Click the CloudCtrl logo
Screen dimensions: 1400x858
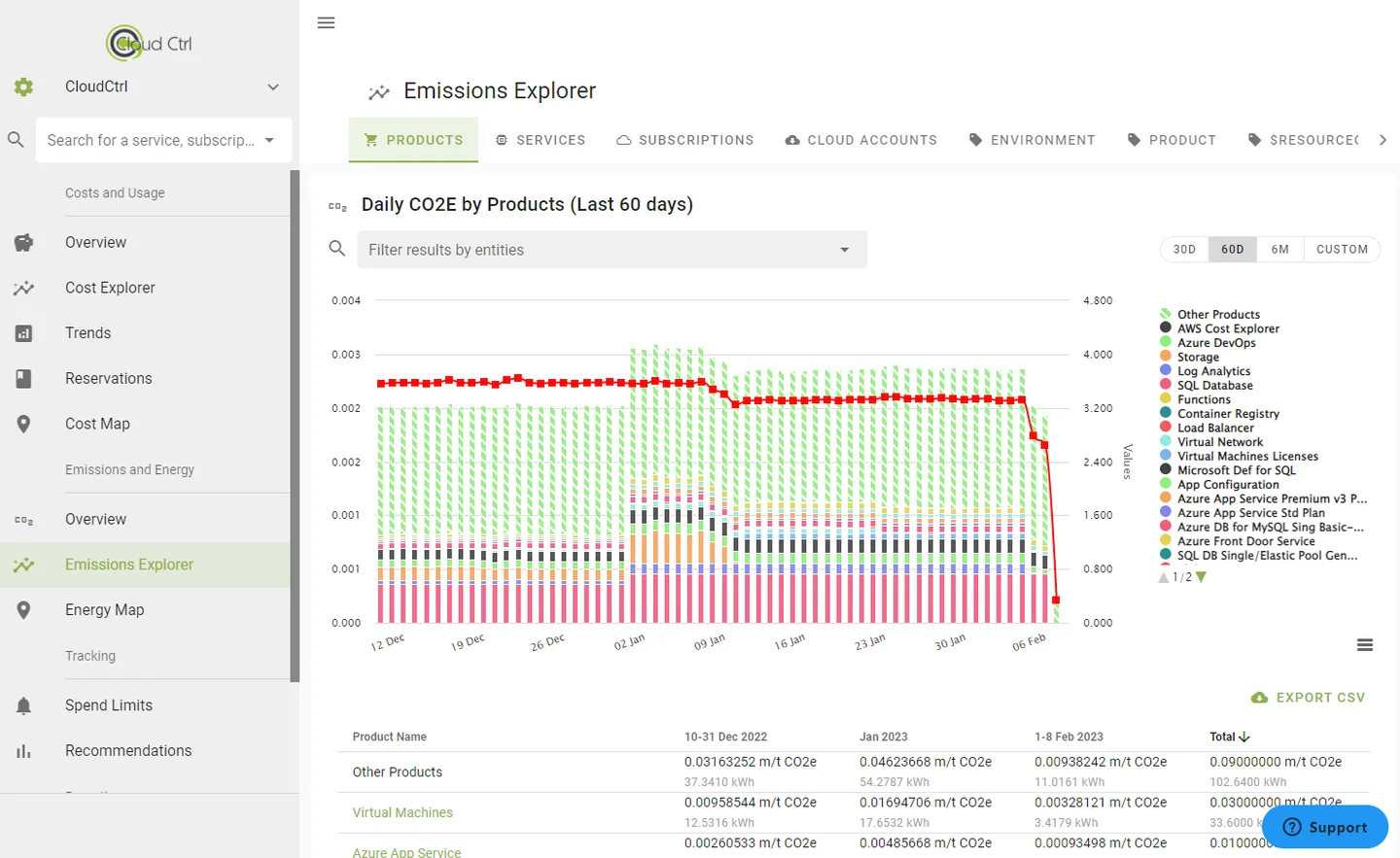click(x=150, y=43)
